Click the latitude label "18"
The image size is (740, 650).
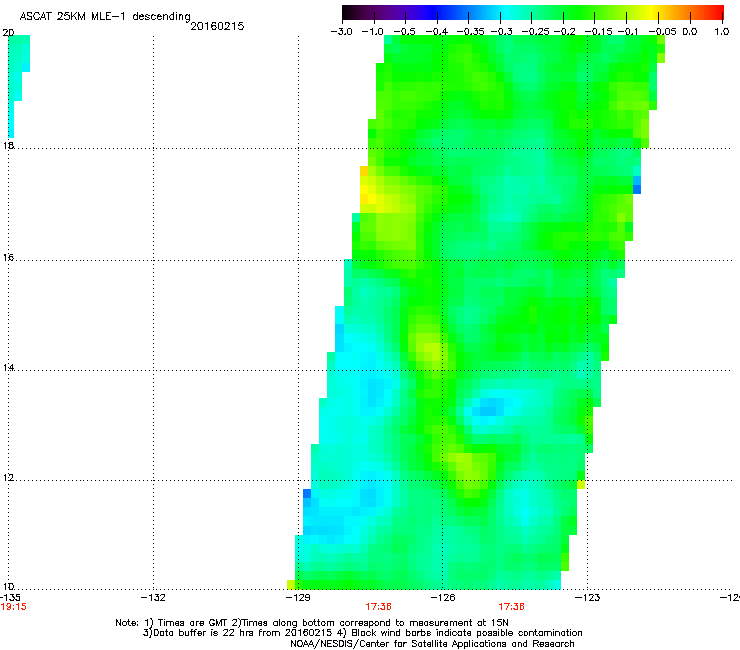[x=8, y=145]
